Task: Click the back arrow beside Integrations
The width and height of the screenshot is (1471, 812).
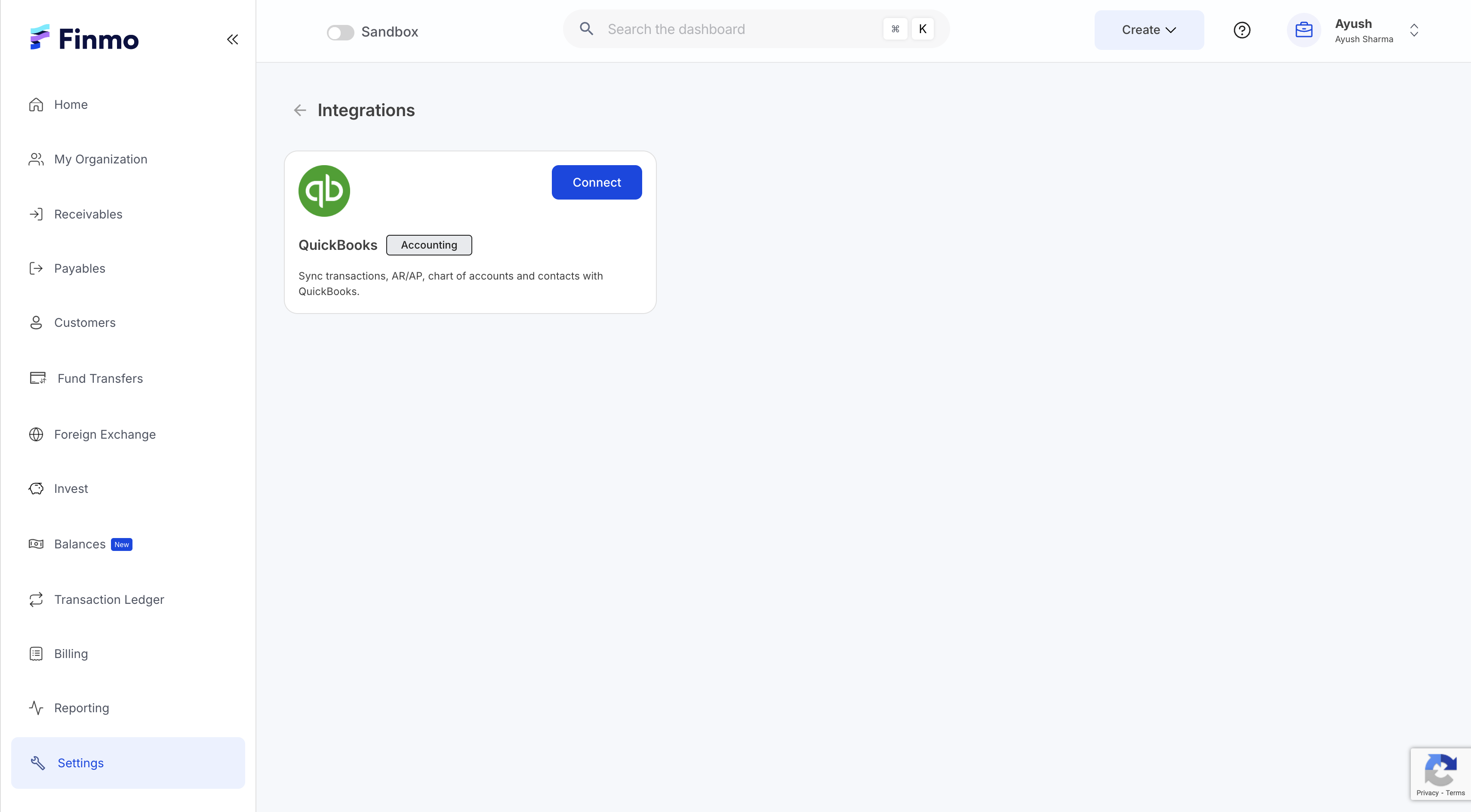Action: pos(300,110)
